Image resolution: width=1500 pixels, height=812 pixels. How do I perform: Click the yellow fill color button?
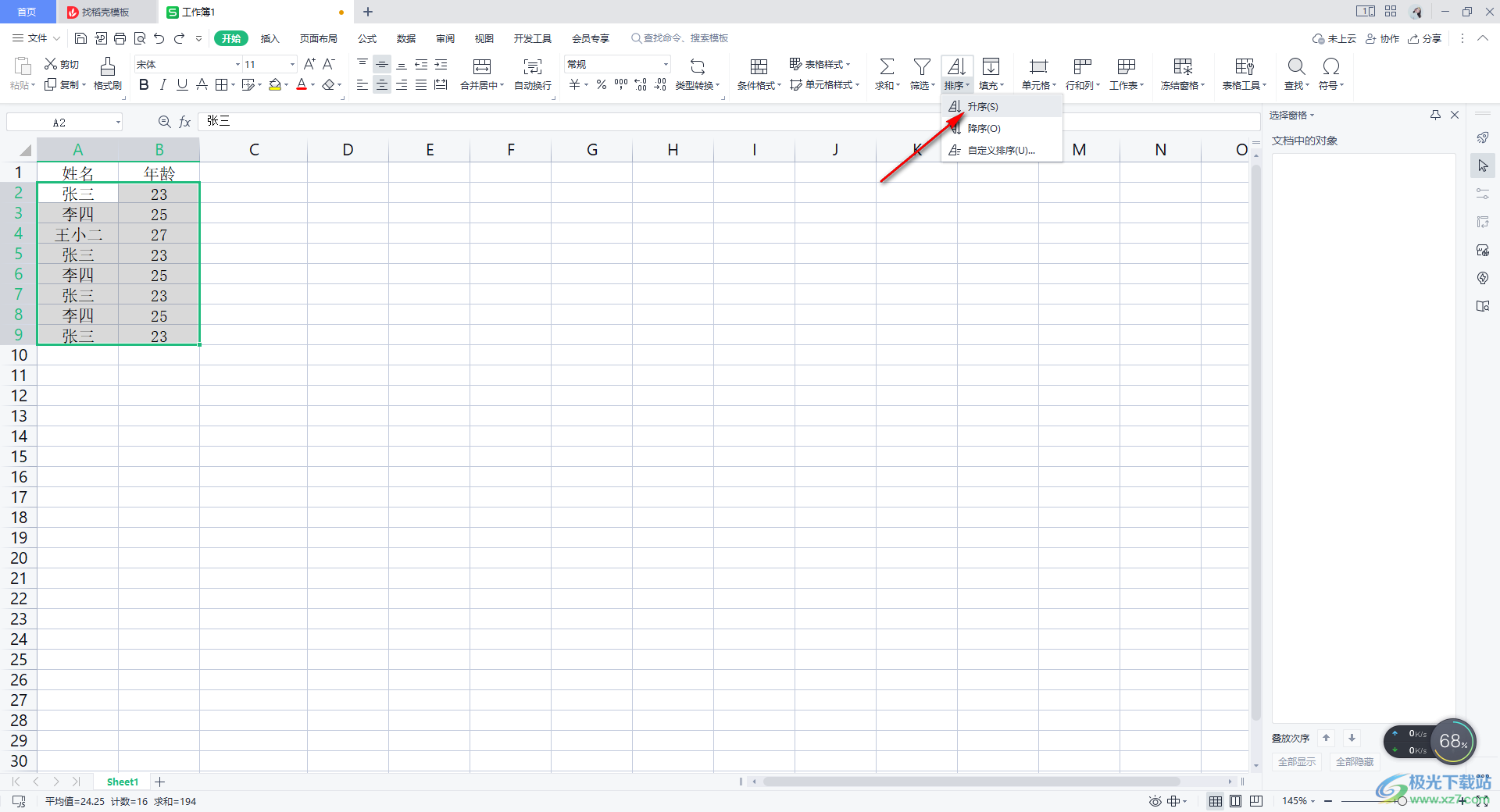(274, 84)
